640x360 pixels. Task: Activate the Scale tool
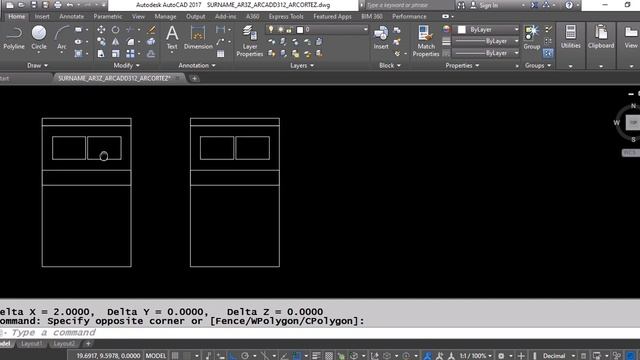(x=116, y=53)
